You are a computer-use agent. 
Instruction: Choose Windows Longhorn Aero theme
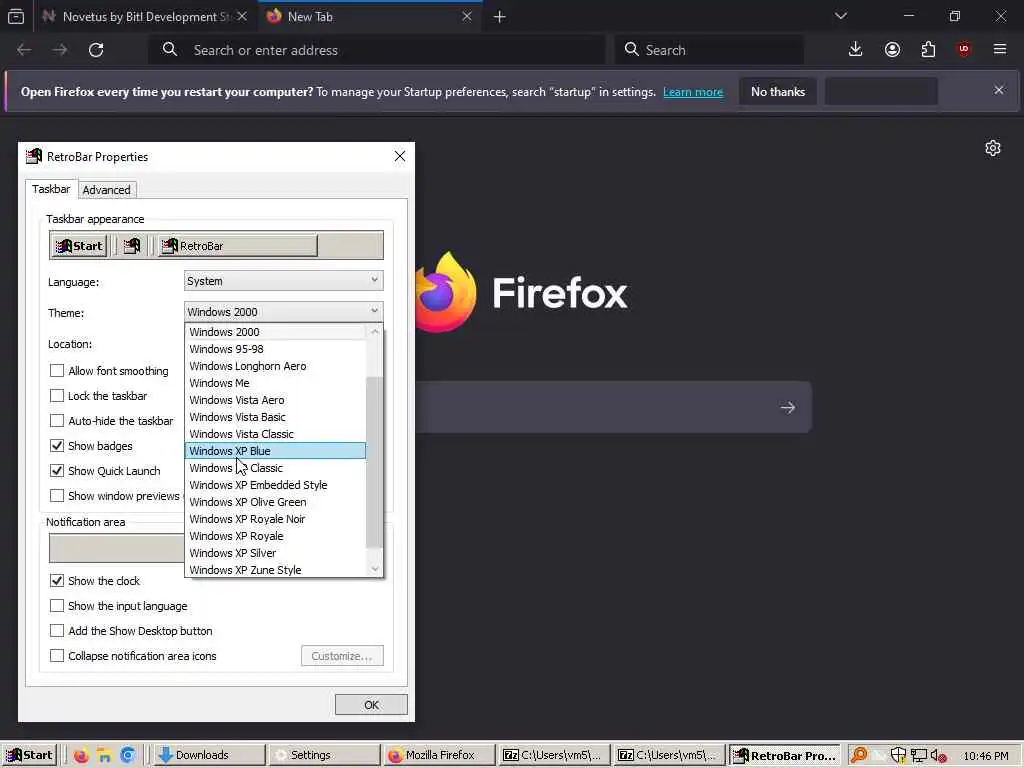point(275,366)
